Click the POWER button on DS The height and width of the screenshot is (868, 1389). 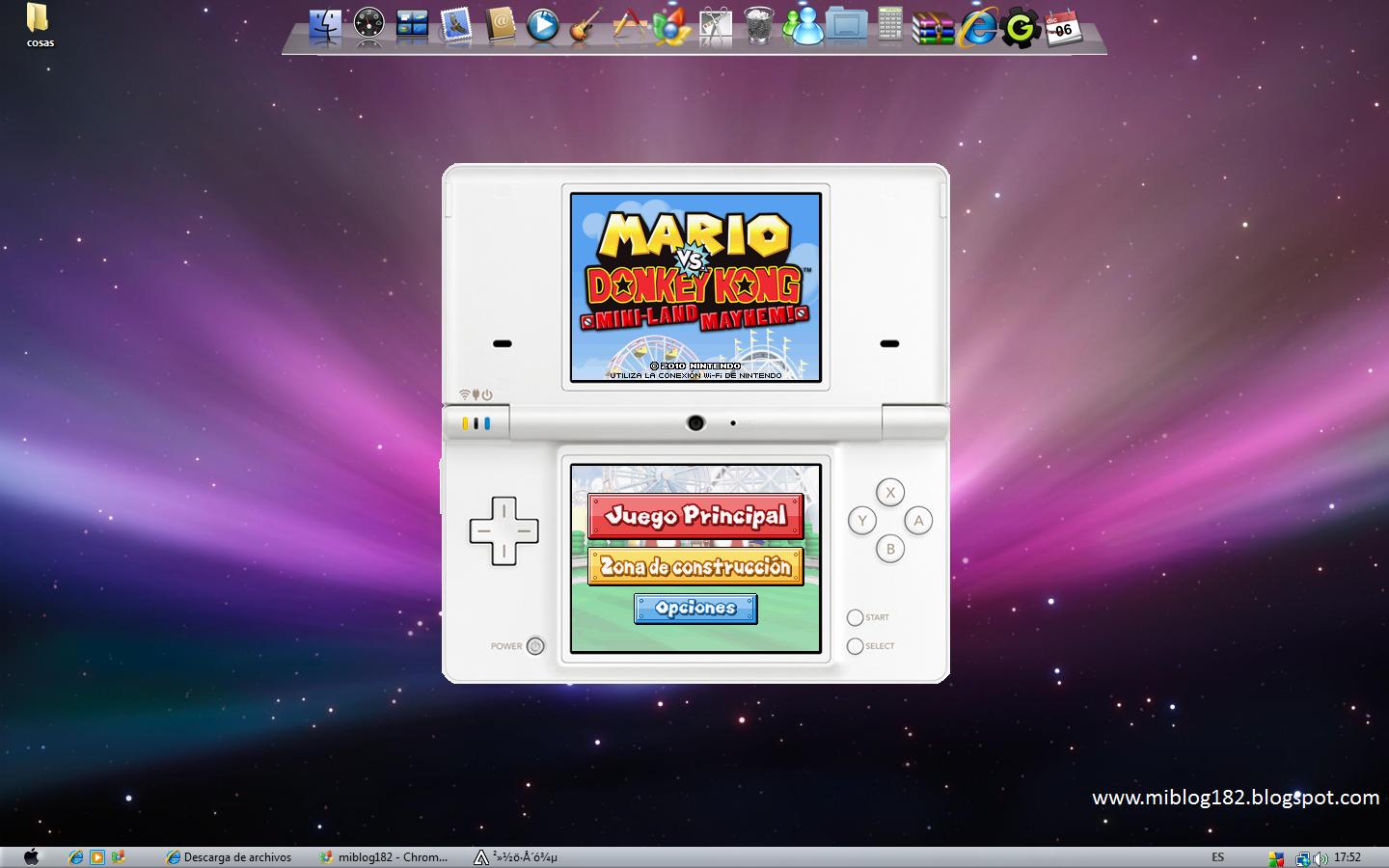[535, 646]
